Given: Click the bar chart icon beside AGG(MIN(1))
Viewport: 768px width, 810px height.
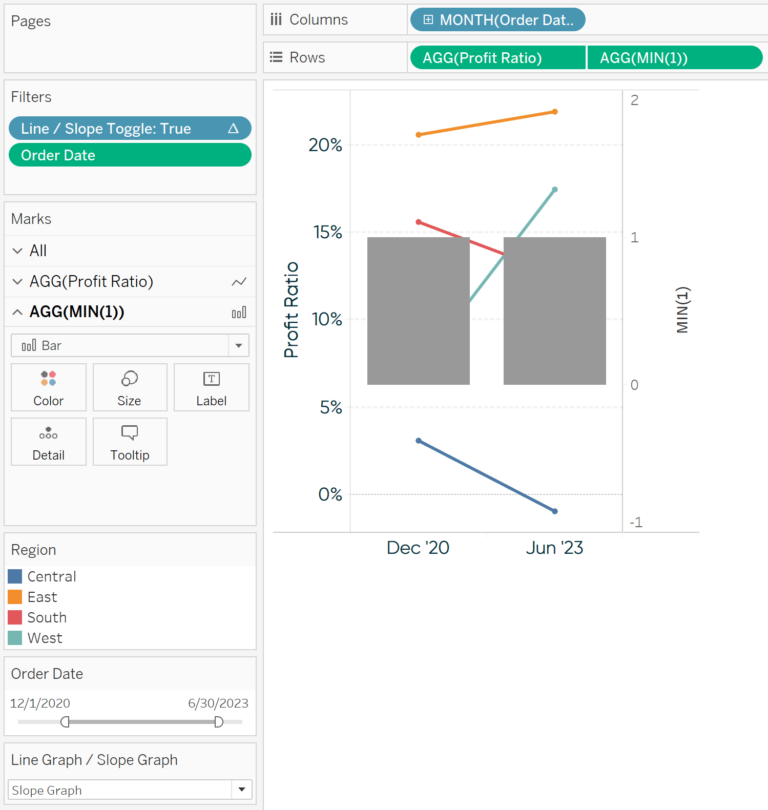Looking at the screenshot, I should pos(238,312).
